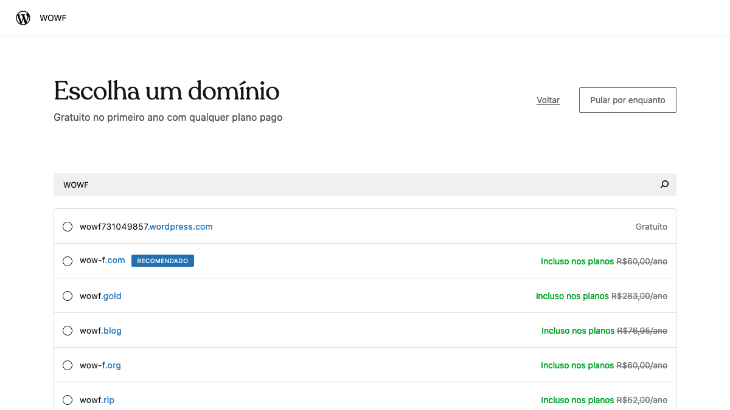The image size is (730, 410).
Task: Choose the wowf.gold radio button
Action: click(x=68, y=296)
